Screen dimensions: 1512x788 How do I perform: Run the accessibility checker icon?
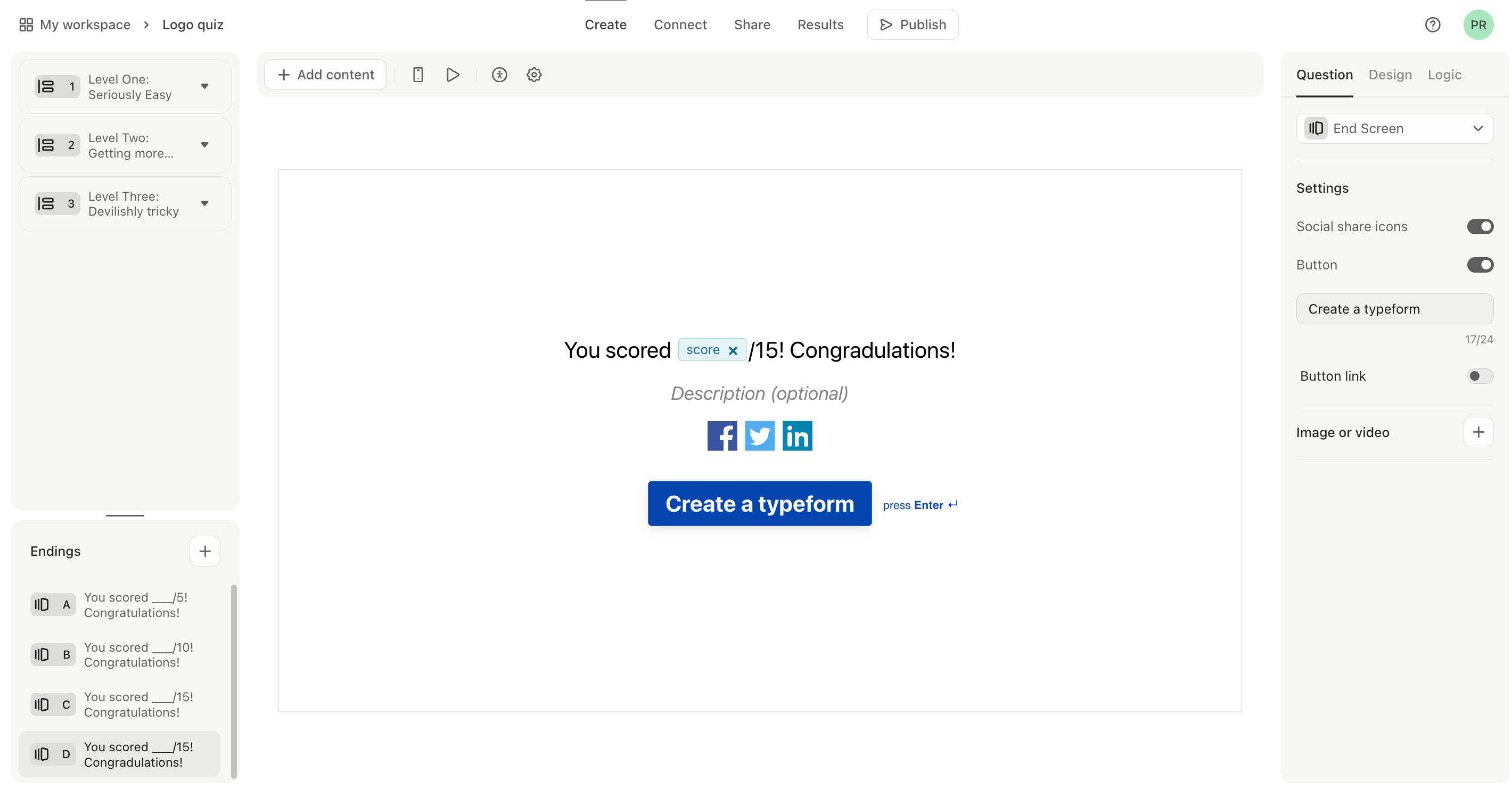click(499, 75)
